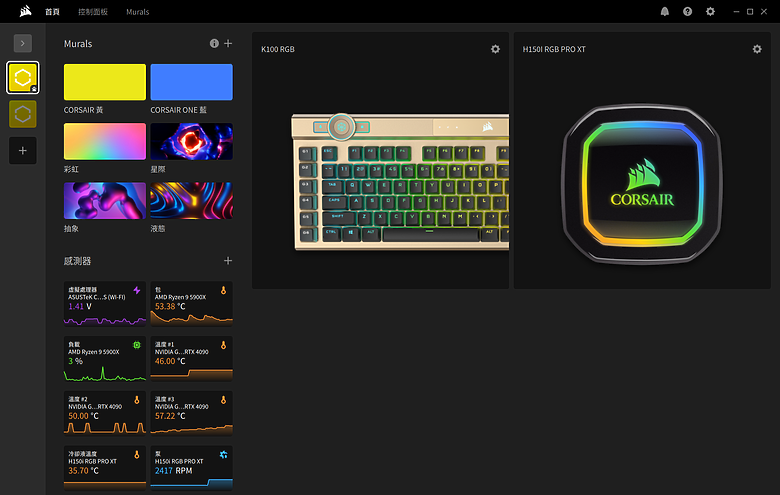The width and height of the screenshot is (780, 495).
Task: Choose the CORSAIR 黃 yellow mural swatch
Action: [105, 82]
